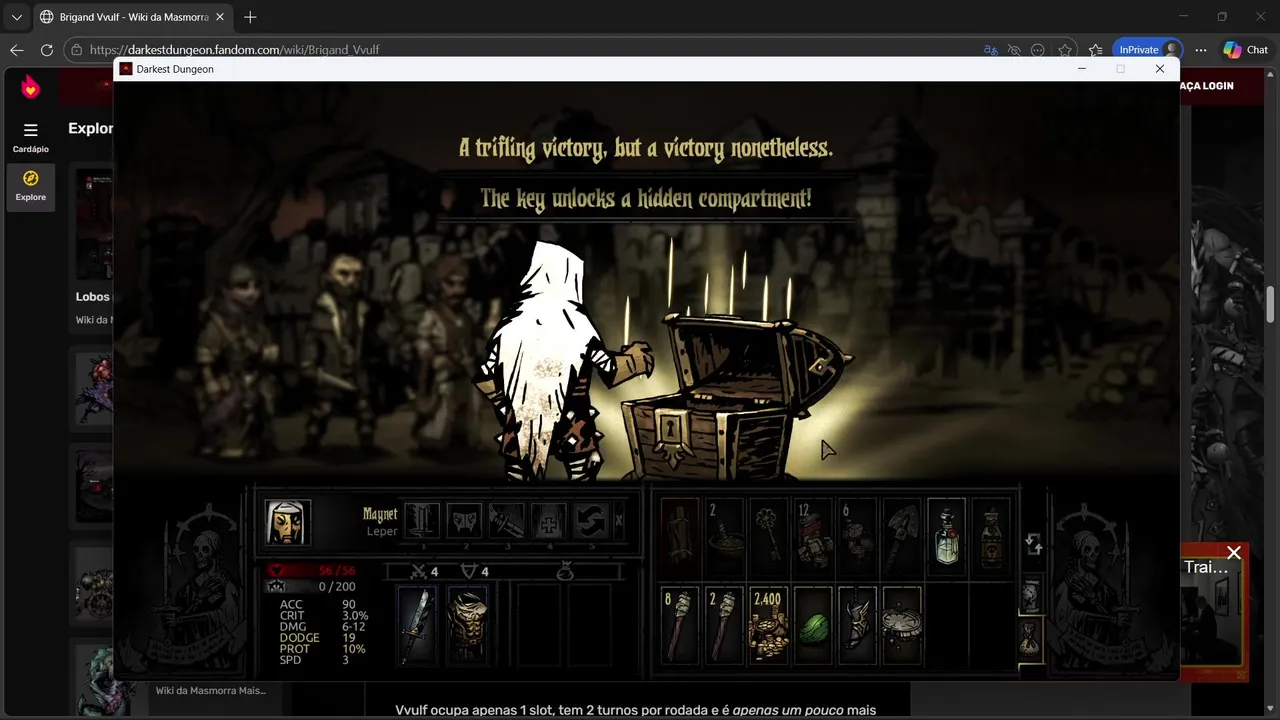Select the silver plate trinket item
Viewport: 1280px width, 720px height.
pyautogui.click(x=902, y=625)
